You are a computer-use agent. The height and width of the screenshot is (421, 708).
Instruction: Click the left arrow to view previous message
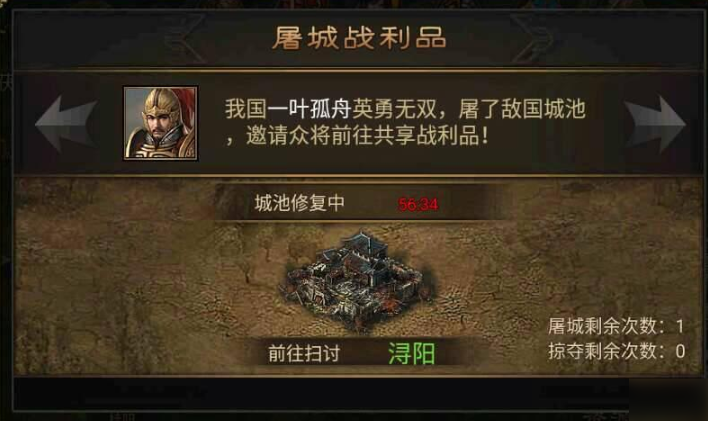click(x=66, y=124)
